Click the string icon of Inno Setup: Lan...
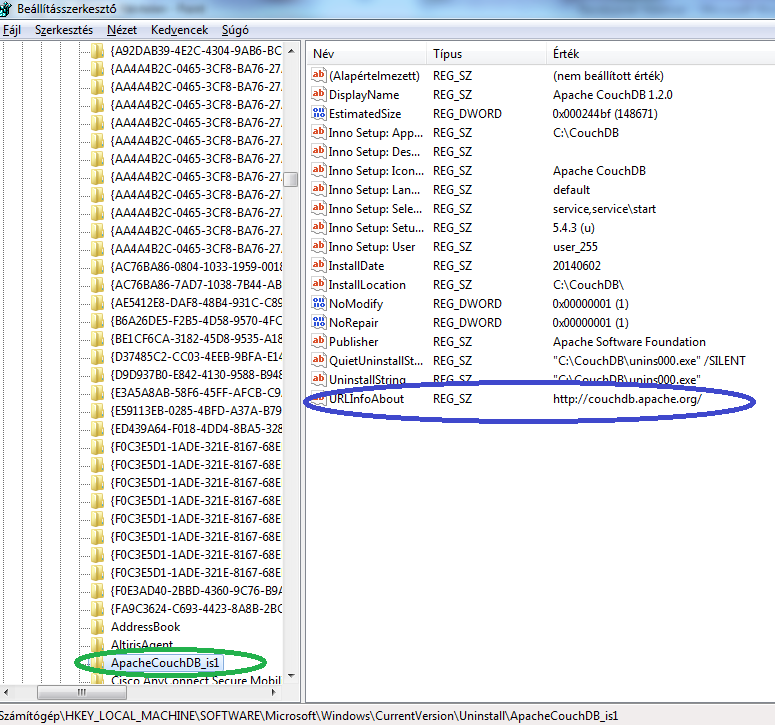 [318, 189]
